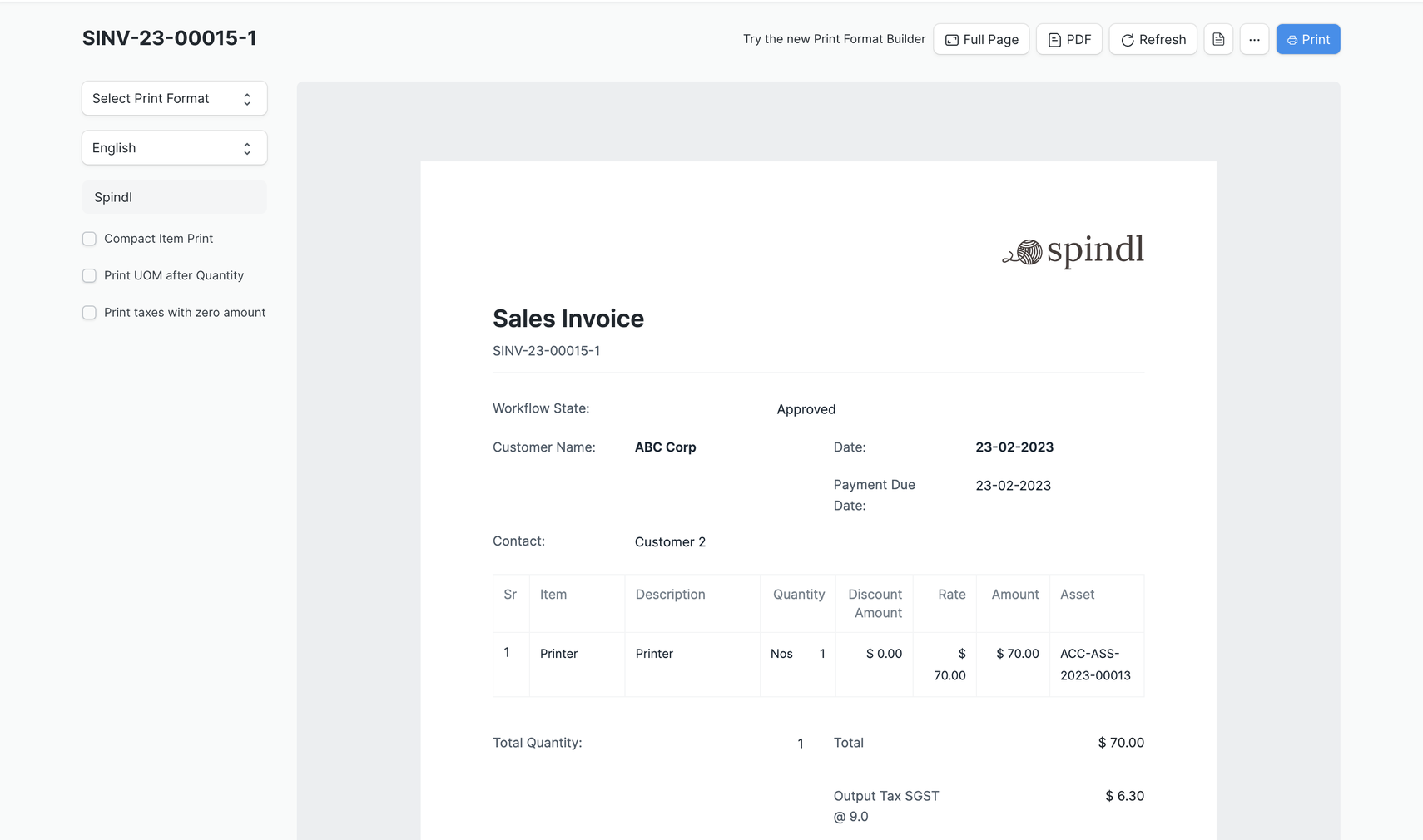Open the English language dropdown
This screenshot has height=840, width=1423.
[x=174, y=147]
